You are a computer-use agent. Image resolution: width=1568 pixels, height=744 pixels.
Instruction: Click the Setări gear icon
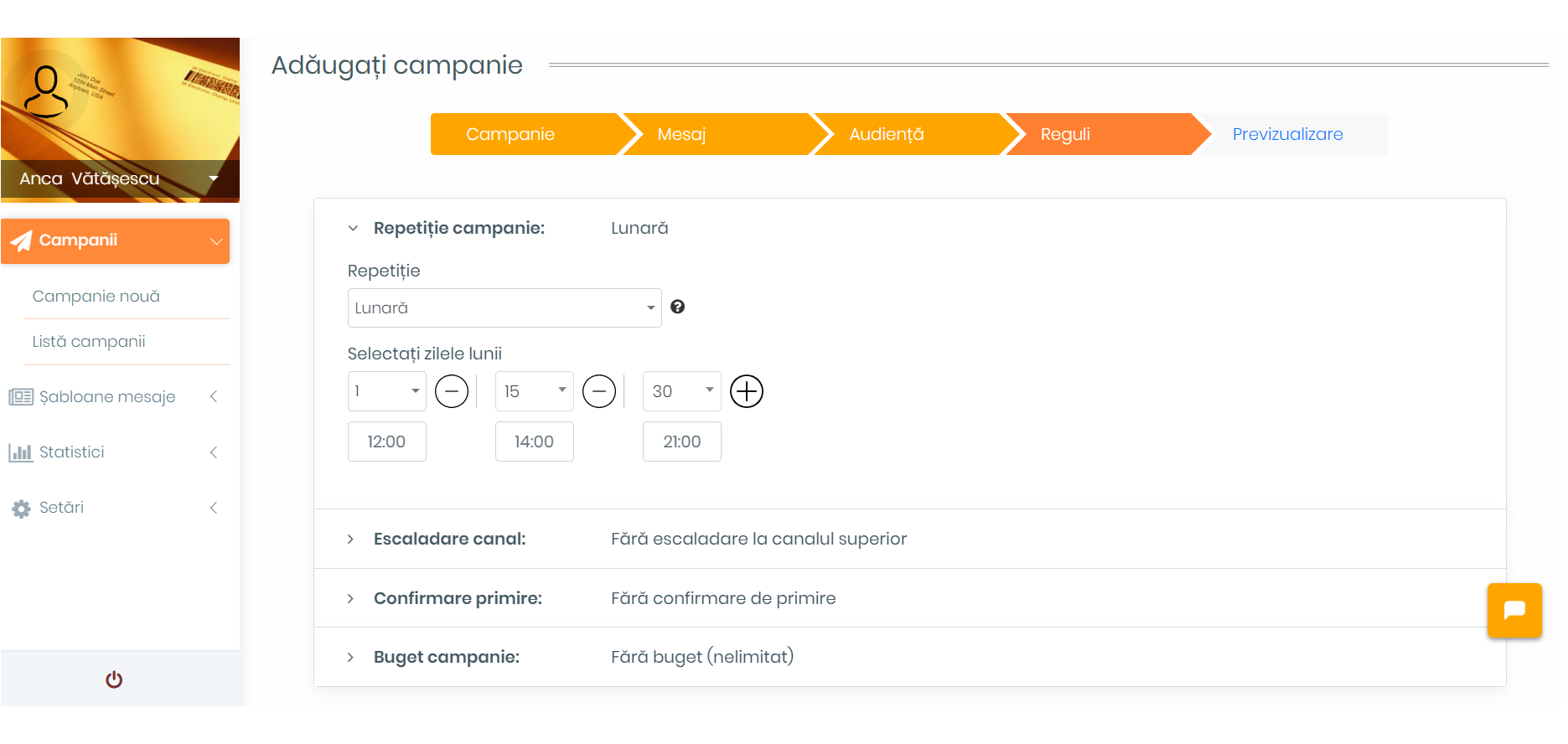coord(21,509)
